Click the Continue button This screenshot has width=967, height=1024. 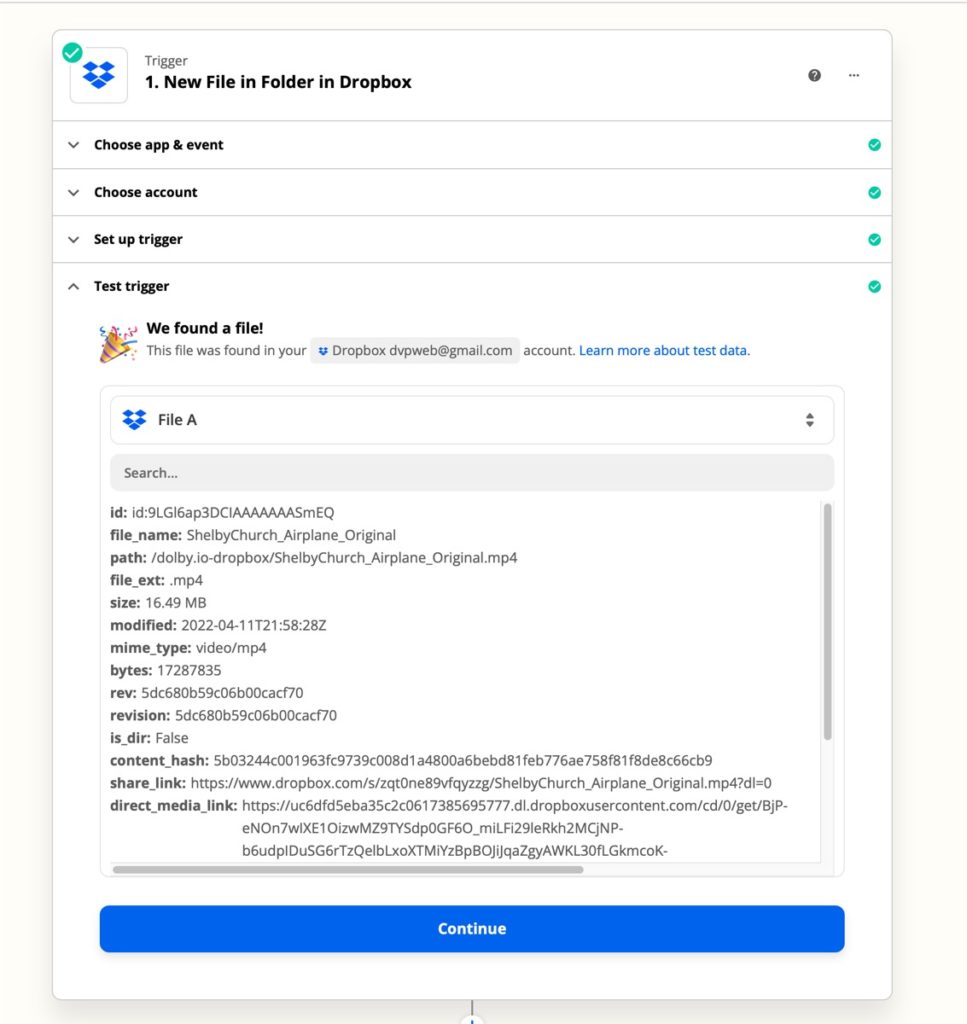(x=471, y=929)
